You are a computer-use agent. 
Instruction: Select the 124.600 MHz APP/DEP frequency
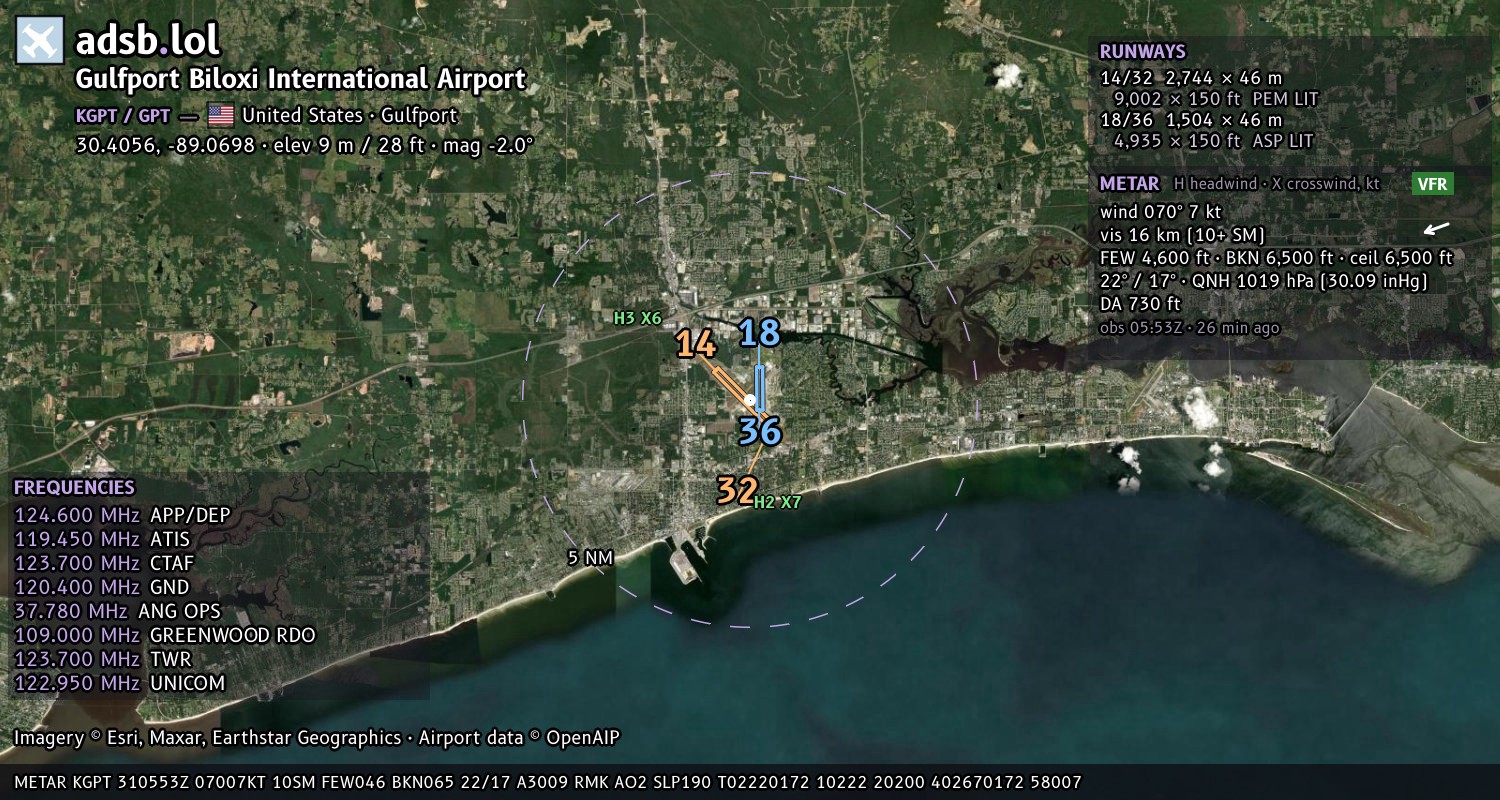[122, 516]
